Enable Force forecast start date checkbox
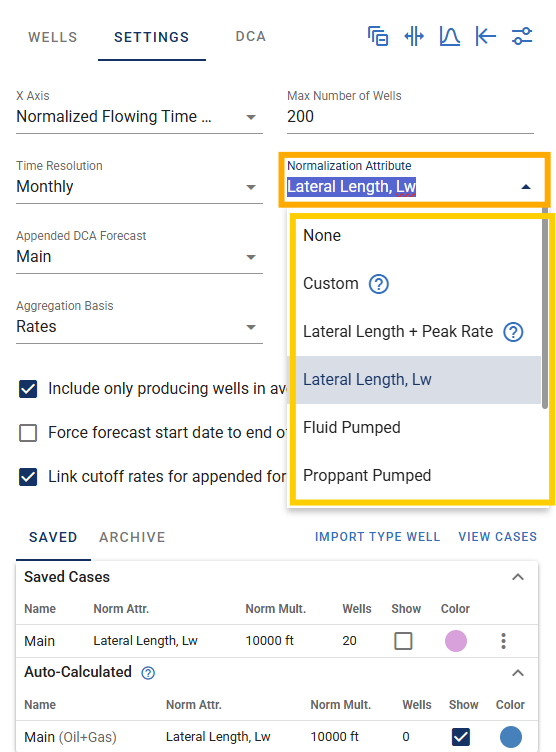This screenshot has width=556, height=752. coord(28,433)
